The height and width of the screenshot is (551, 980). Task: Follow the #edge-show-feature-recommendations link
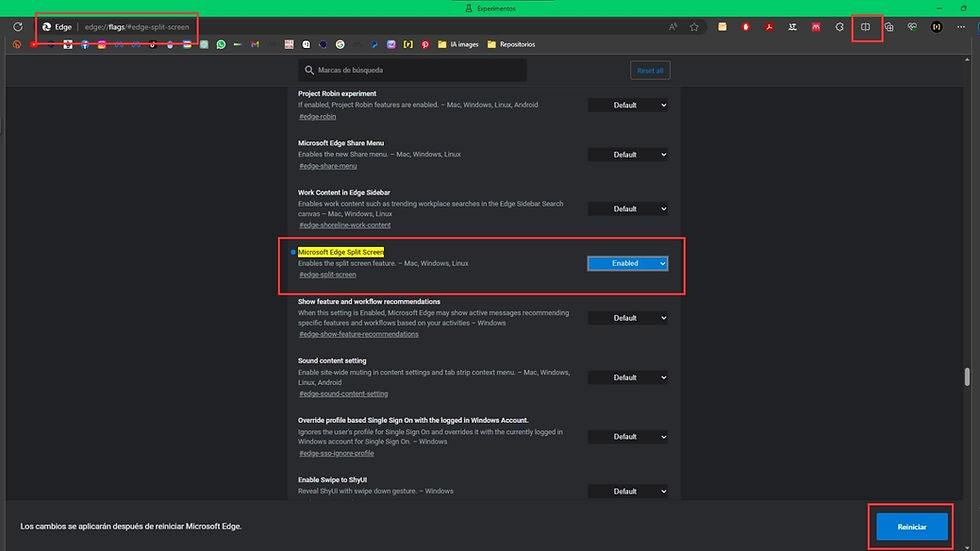coord(359,334)
